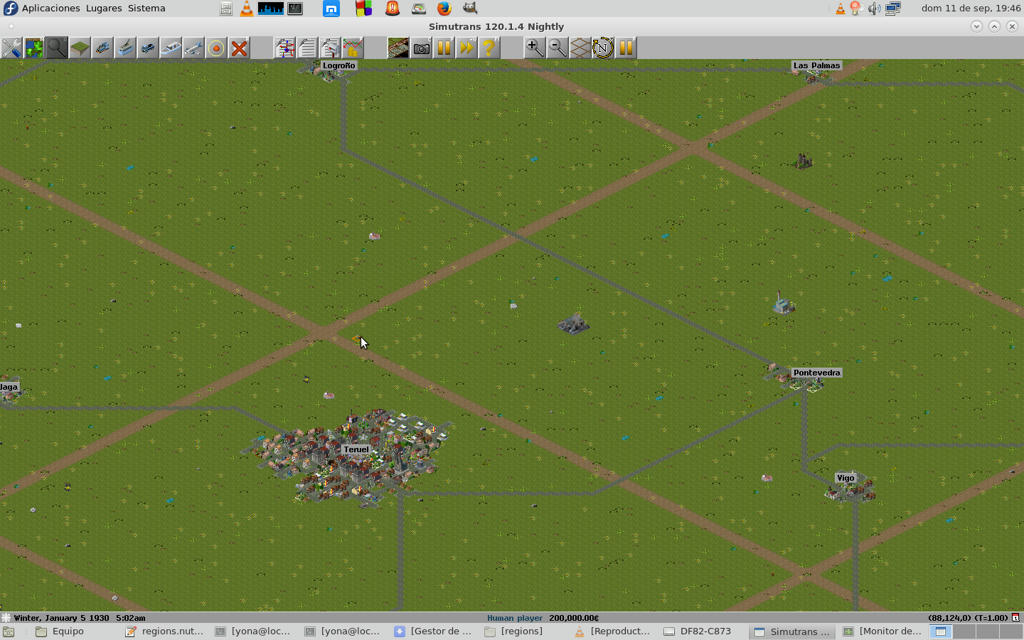Select the Teruel city label
The image size is (1024, 640).
tap(356, 449)
